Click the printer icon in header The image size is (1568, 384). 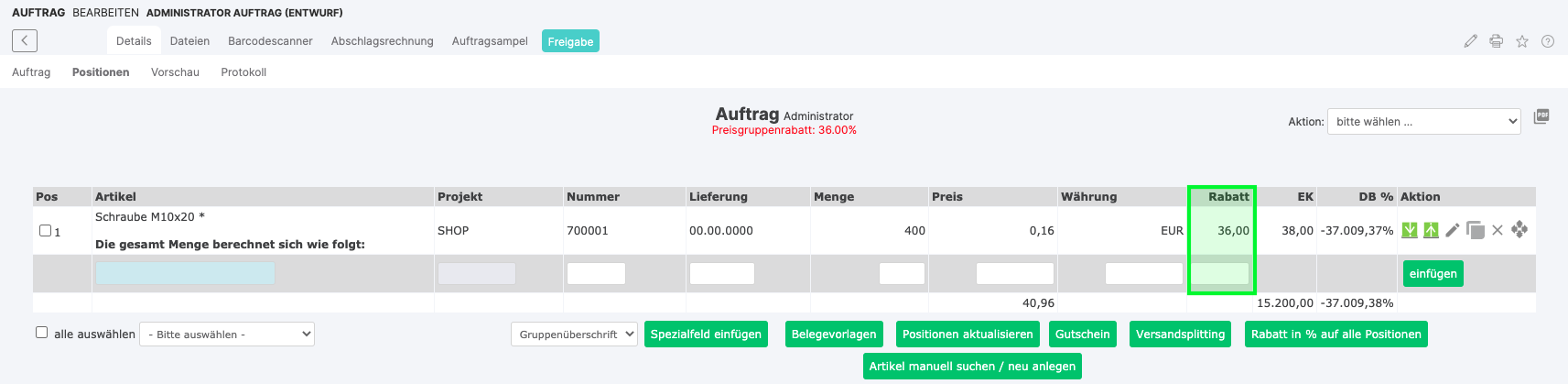pos(1496,41)
